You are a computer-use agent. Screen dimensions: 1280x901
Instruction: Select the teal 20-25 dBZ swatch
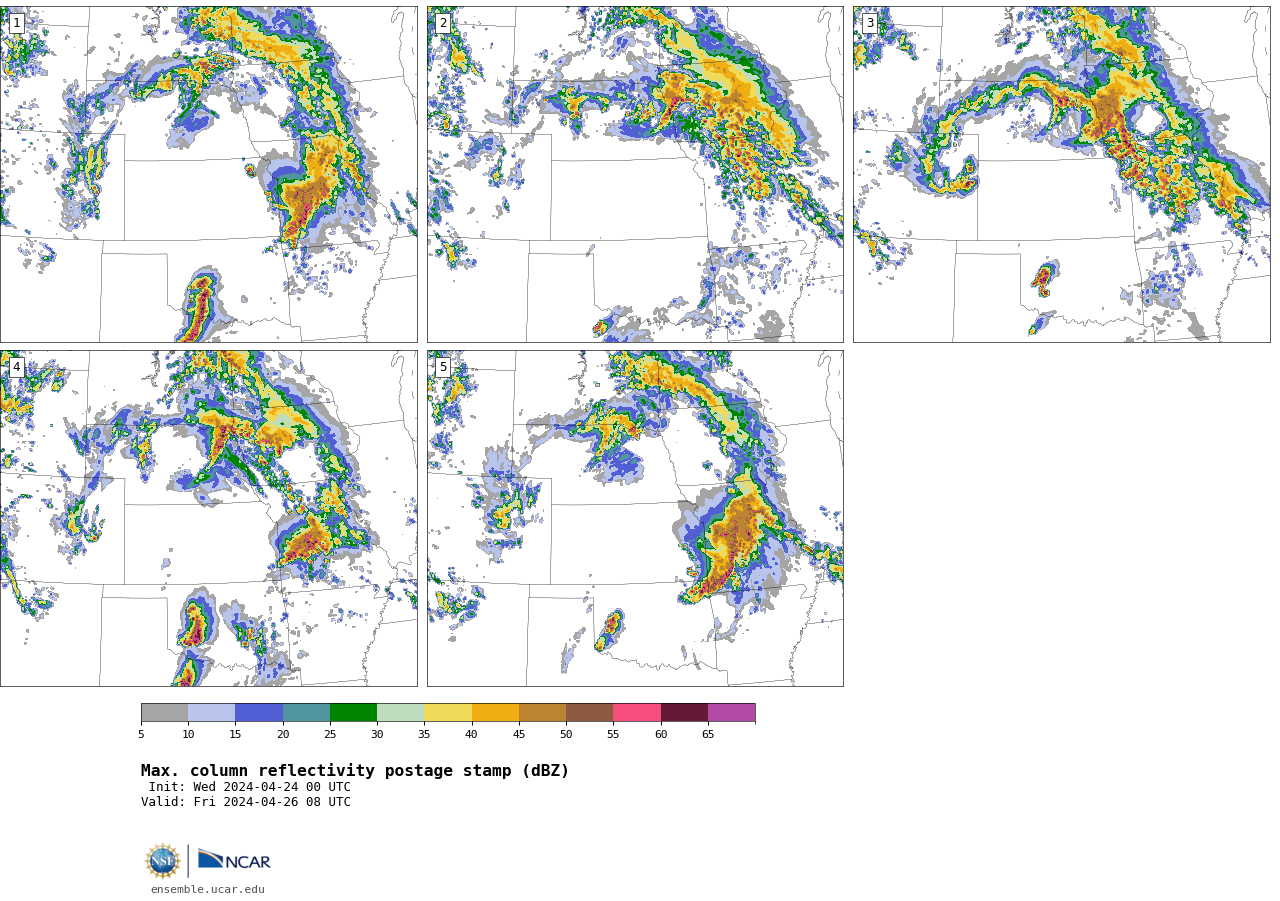pos(306,713)
